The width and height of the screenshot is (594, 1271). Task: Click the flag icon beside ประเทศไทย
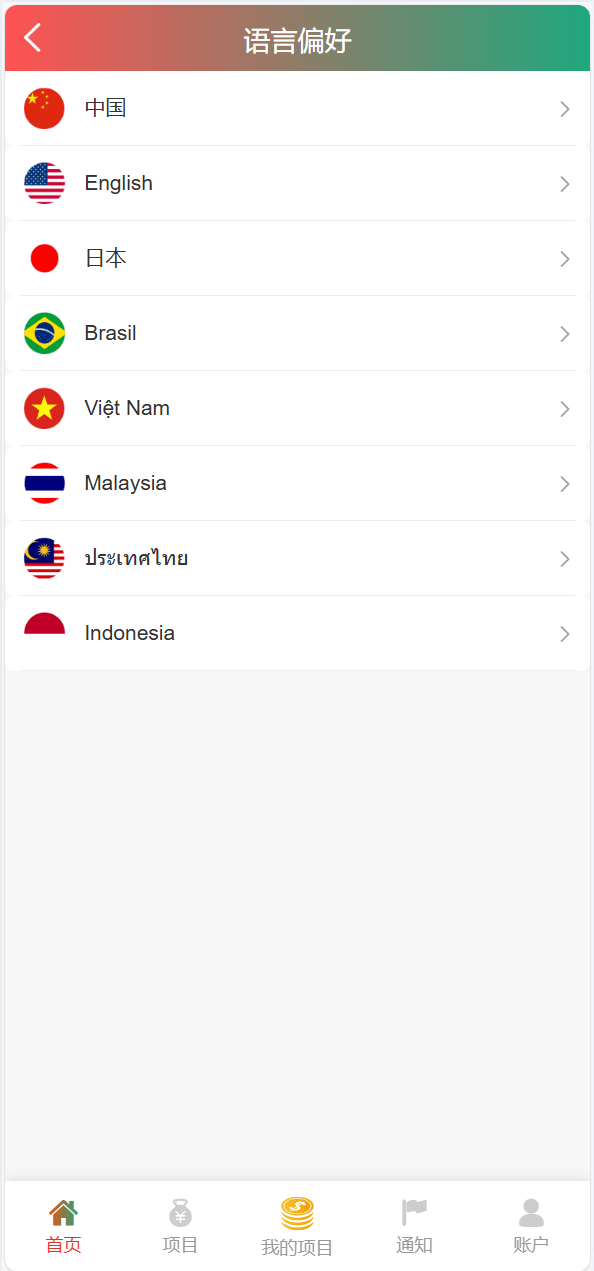[44, 558]
